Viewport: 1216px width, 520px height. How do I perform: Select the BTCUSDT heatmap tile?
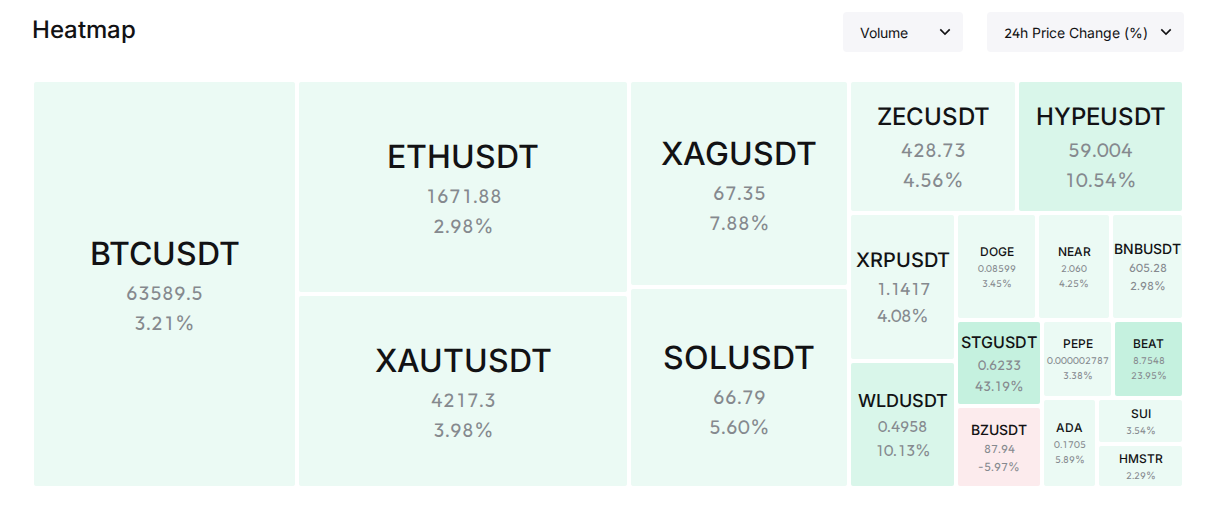pos(164,284)
